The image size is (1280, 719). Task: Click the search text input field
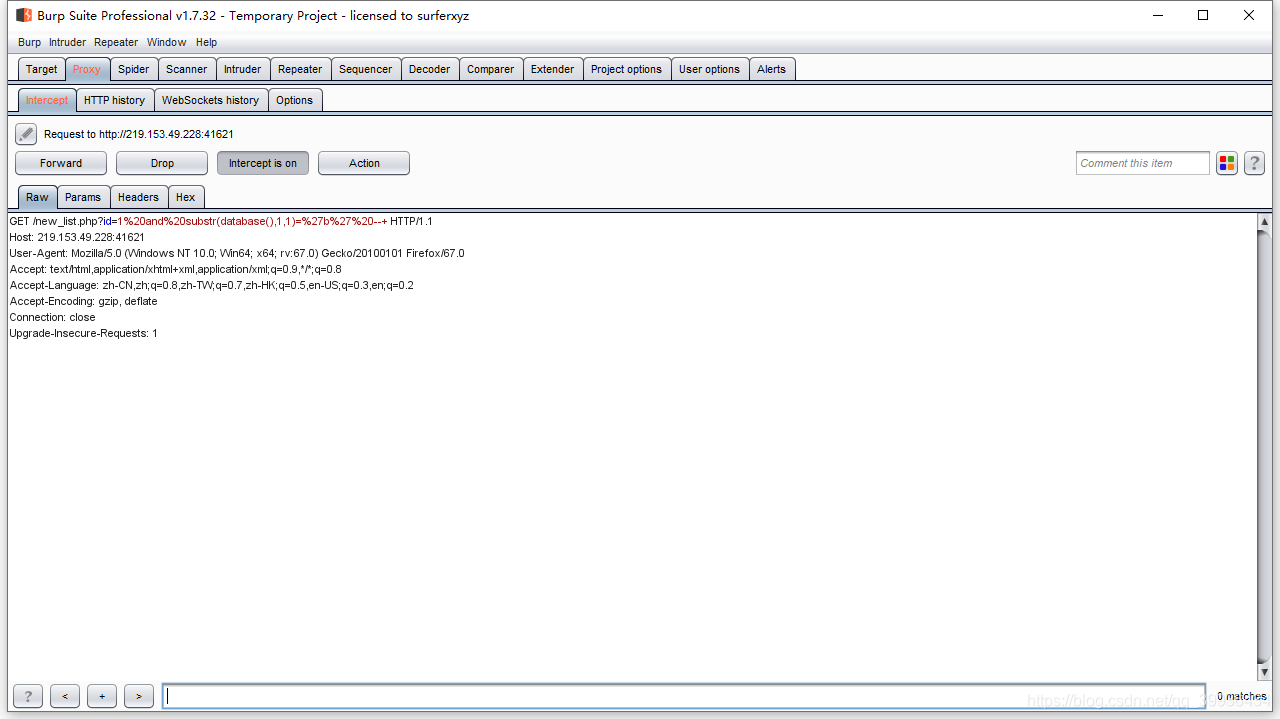point(682,696)
